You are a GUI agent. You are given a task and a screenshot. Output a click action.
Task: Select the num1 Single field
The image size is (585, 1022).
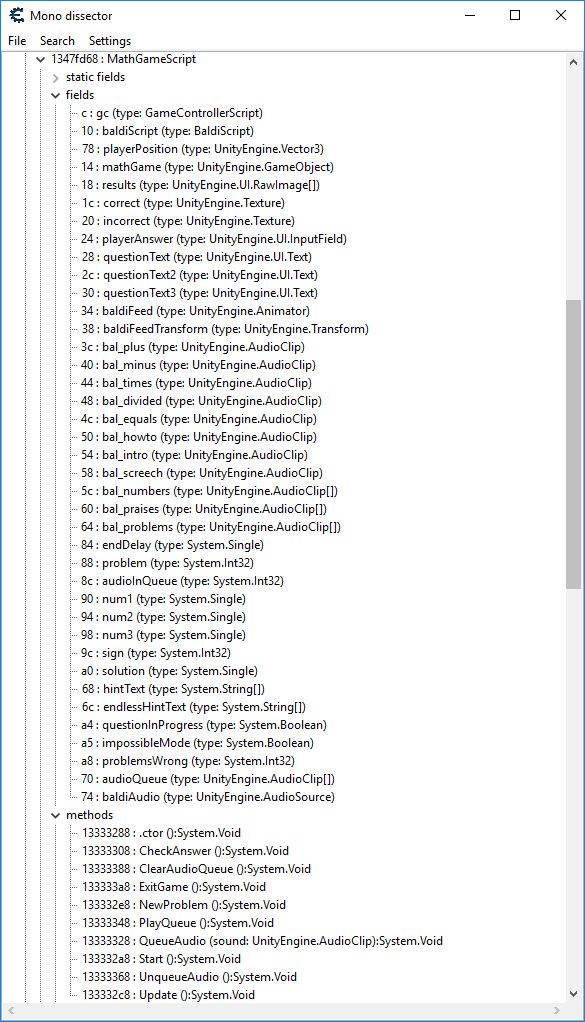pos(164,599)
